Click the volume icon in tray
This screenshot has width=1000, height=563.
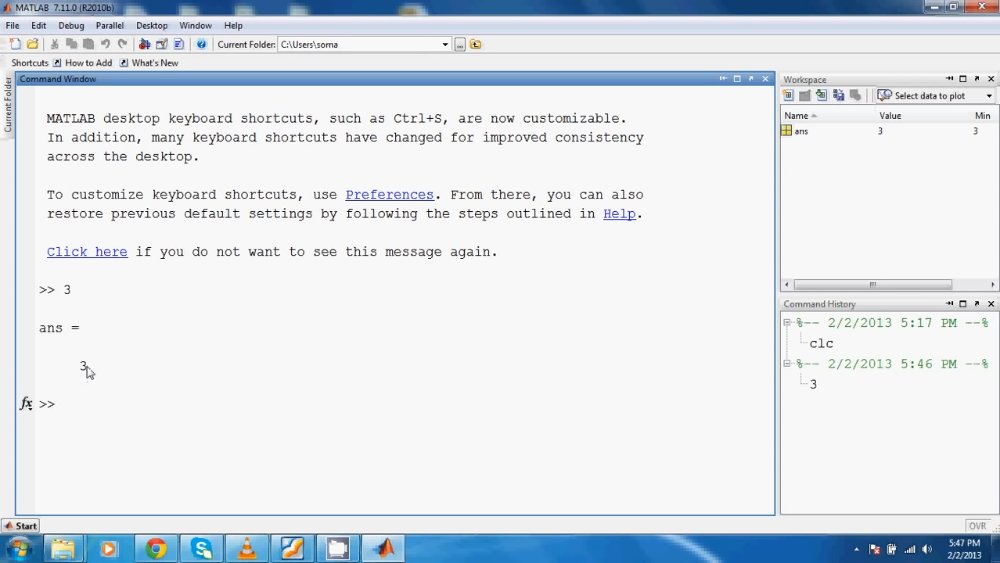(x=927, y=549)
